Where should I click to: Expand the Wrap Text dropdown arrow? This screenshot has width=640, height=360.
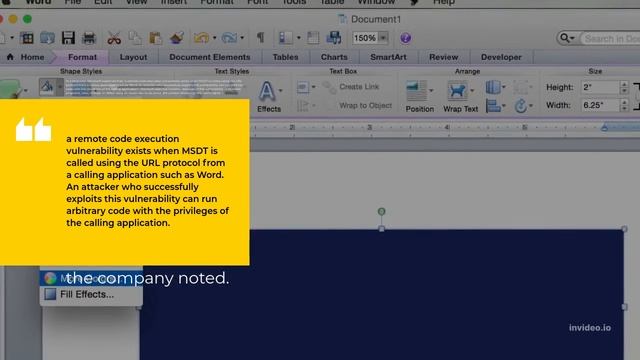coord(472,91)
